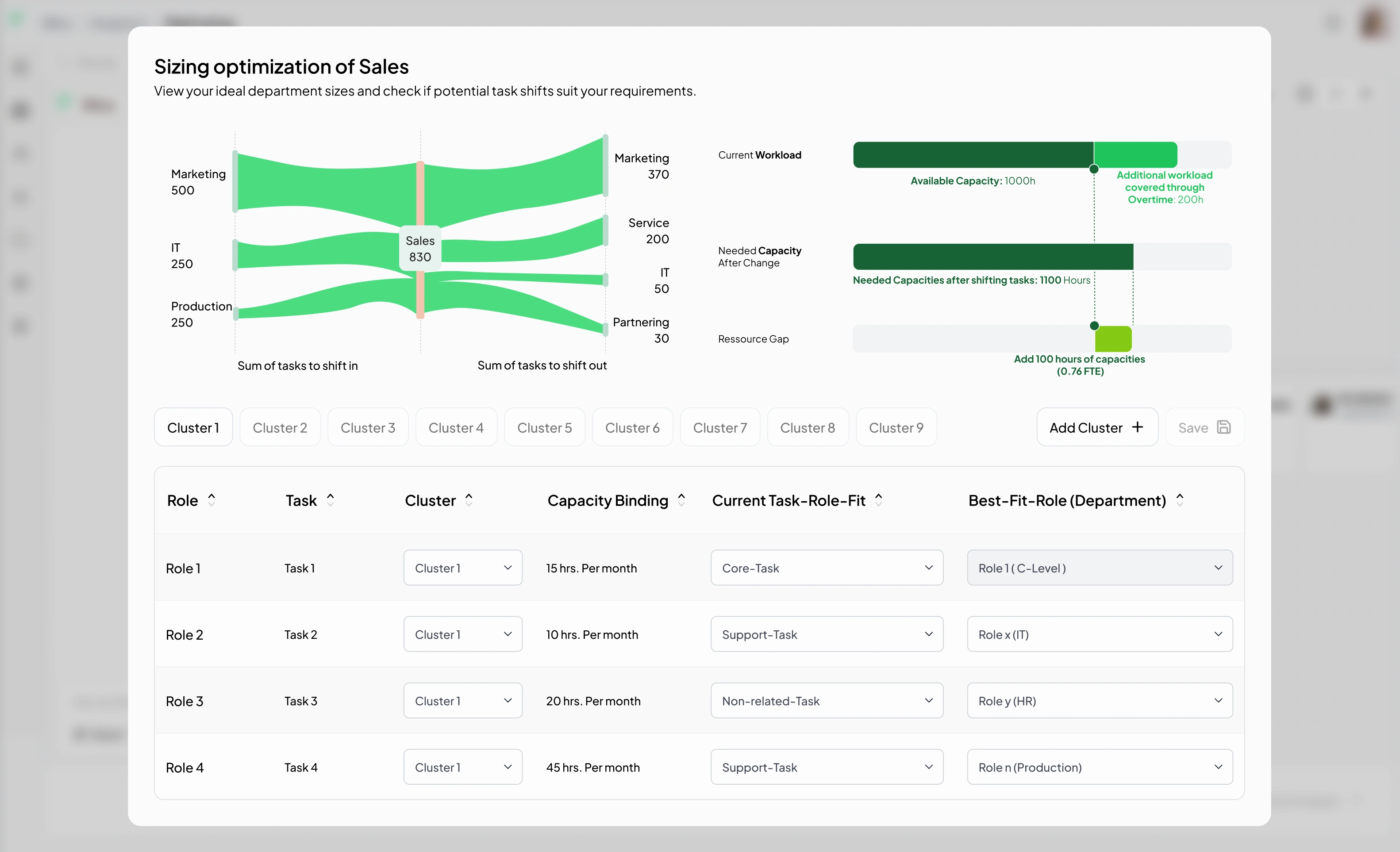This screenshot has height=852, width=1400.
Task: Open the Cluster 9 tab
Action: click(896, 427)
